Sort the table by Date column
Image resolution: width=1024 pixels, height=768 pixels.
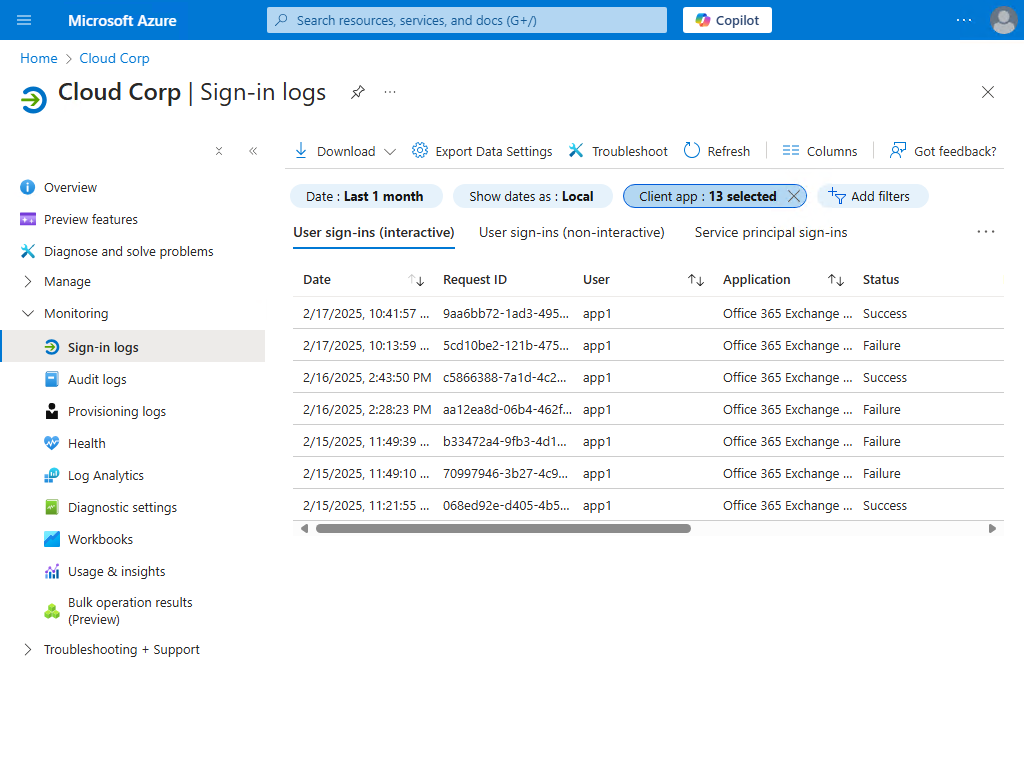pyautogui.click(x=416, y=280)
